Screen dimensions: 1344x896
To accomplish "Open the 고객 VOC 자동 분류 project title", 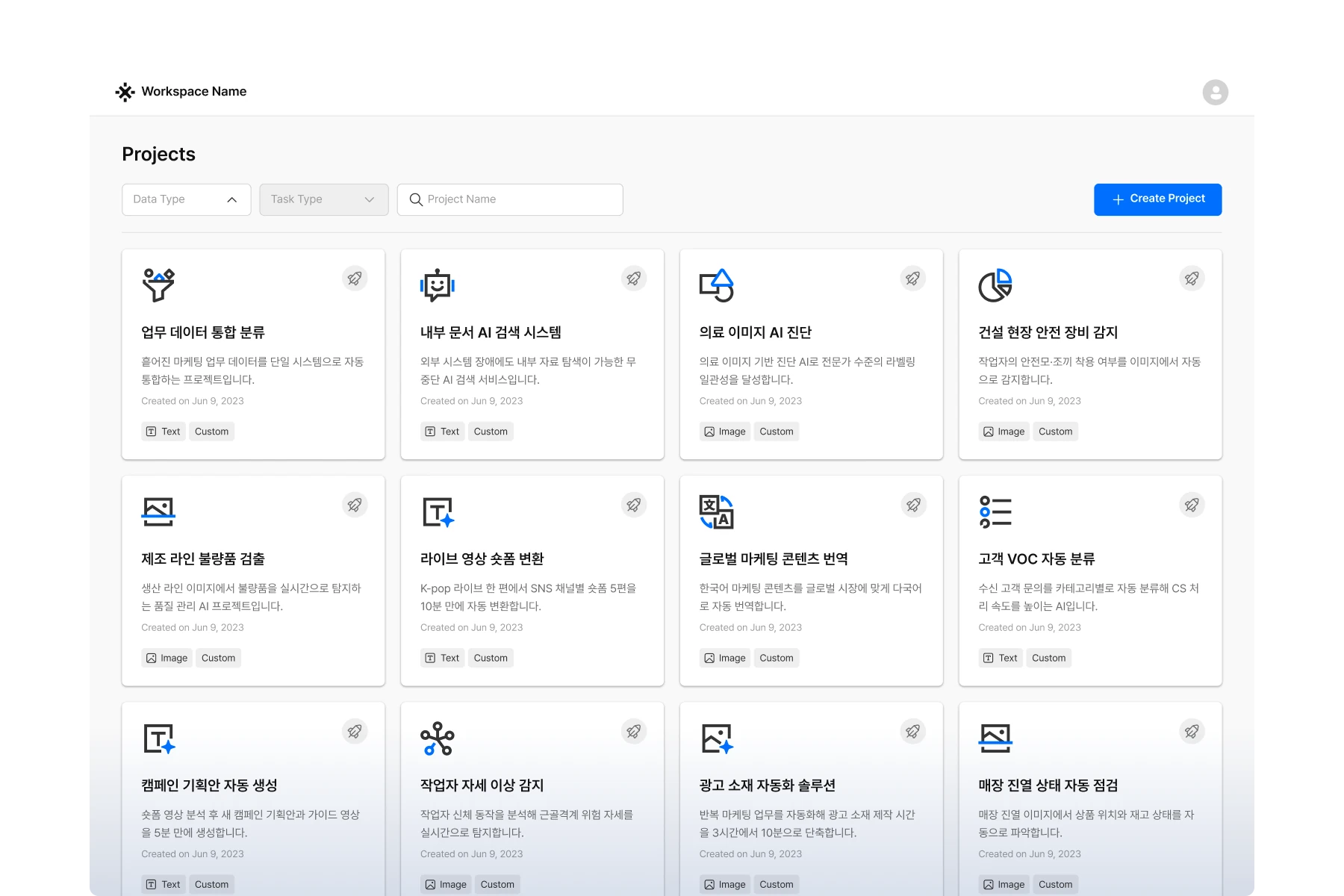I will coord(1036,559).
